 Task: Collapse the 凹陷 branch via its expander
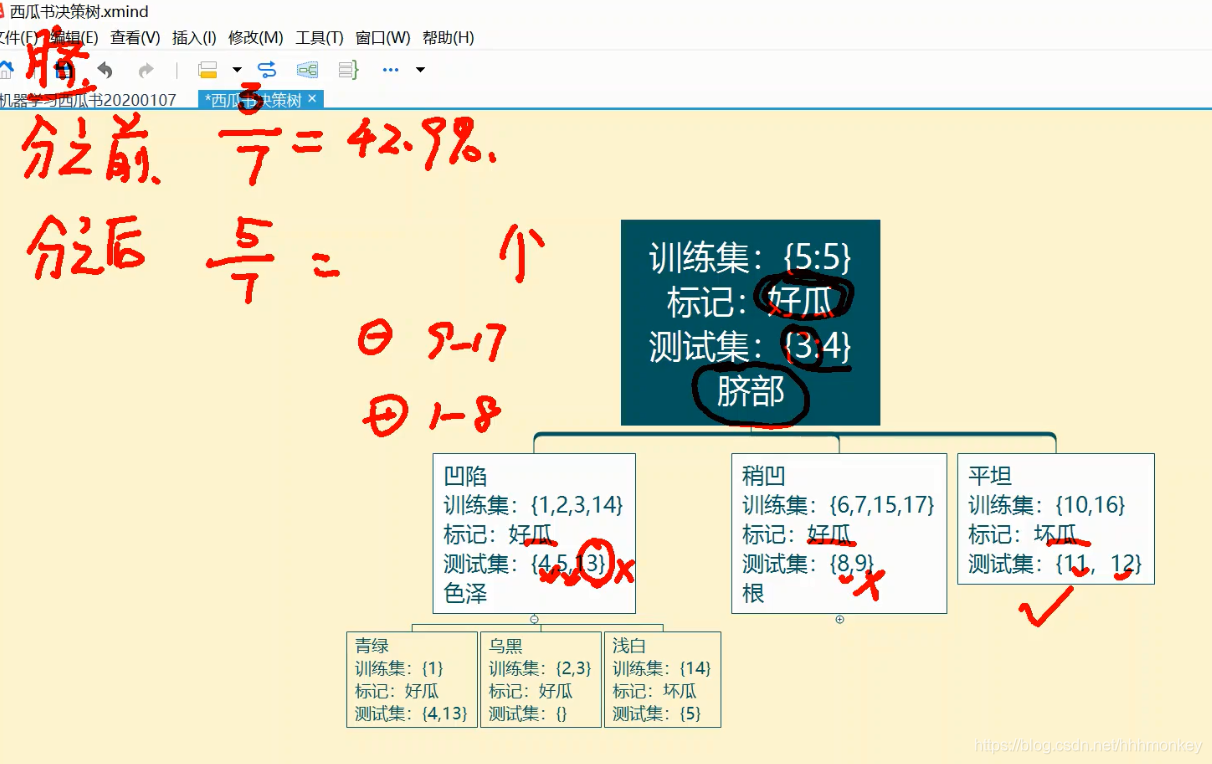pos(534,619)
